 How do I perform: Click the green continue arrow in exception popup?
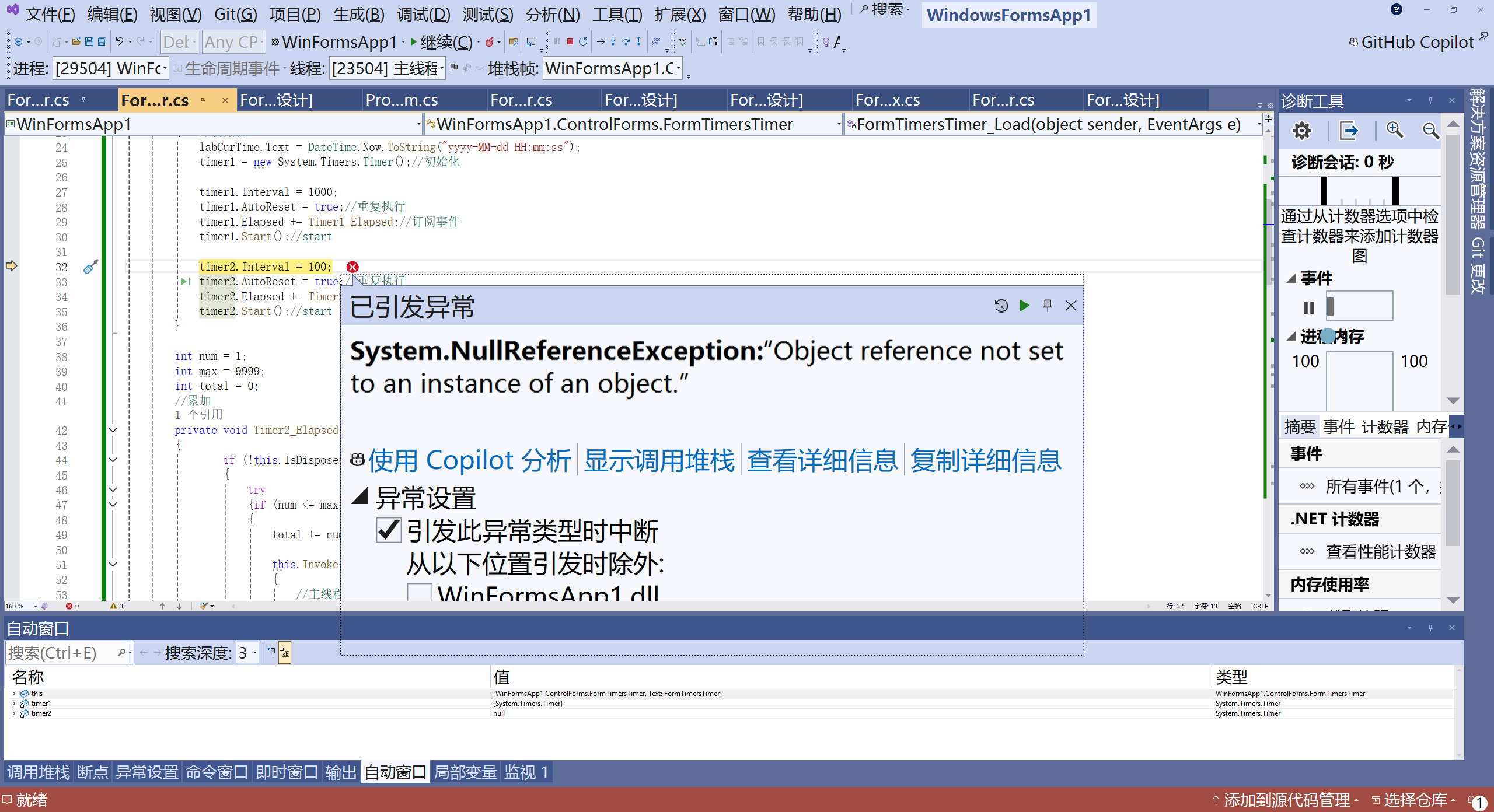coord(1024,305)
